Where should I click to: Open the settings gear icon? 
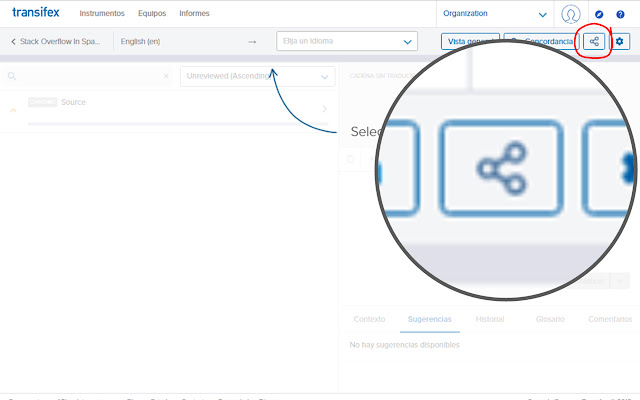tap(620, 41)
